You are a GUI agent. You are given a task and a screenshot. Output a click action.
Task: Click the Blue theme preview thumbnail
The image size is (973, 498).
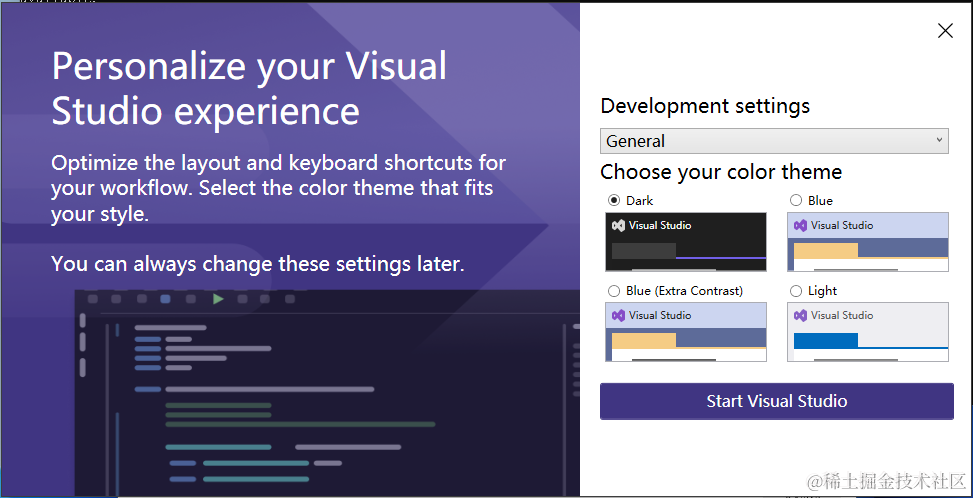(868, 242)
